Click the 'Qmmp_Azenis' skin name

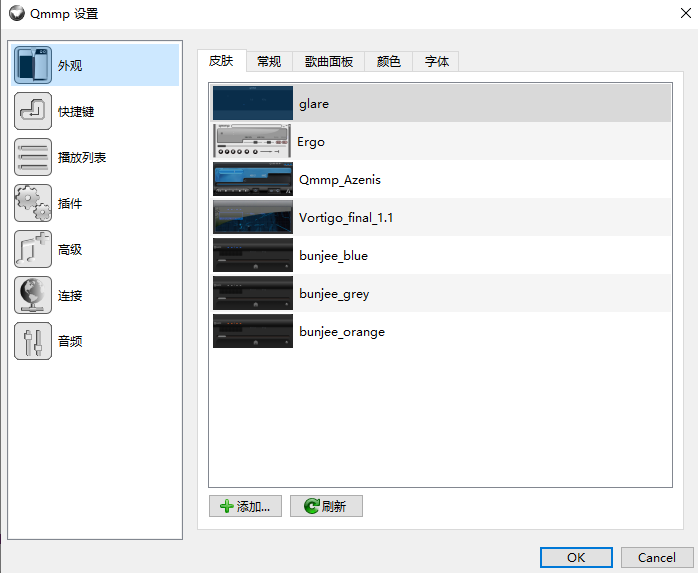coord(340,180)
